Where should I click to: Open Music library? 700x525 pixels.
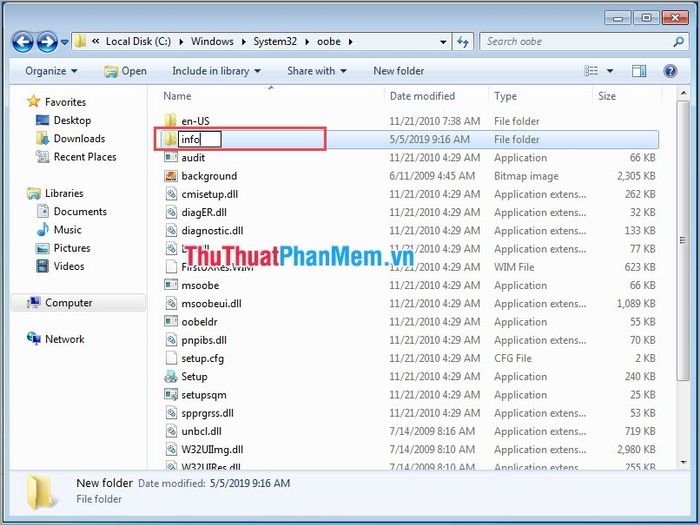point(67,229)
